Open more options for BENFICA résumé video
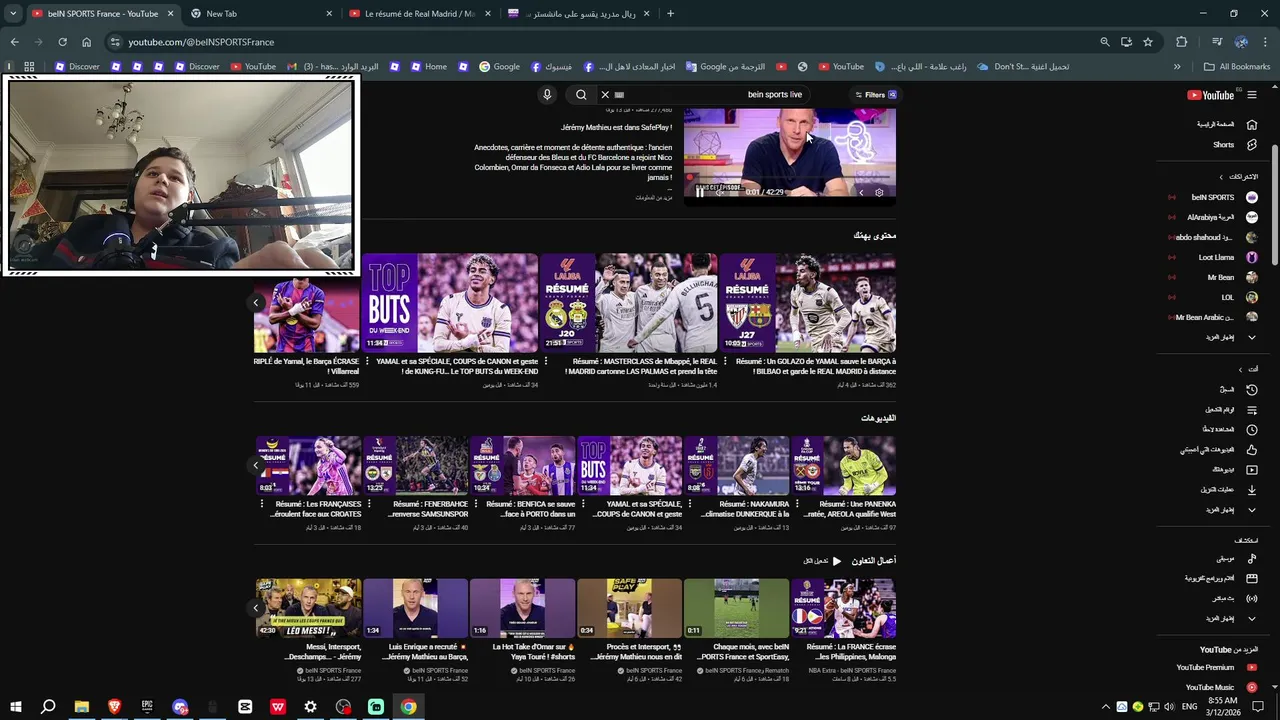The height and width of the screenshot is (720, 1280). 476,504
